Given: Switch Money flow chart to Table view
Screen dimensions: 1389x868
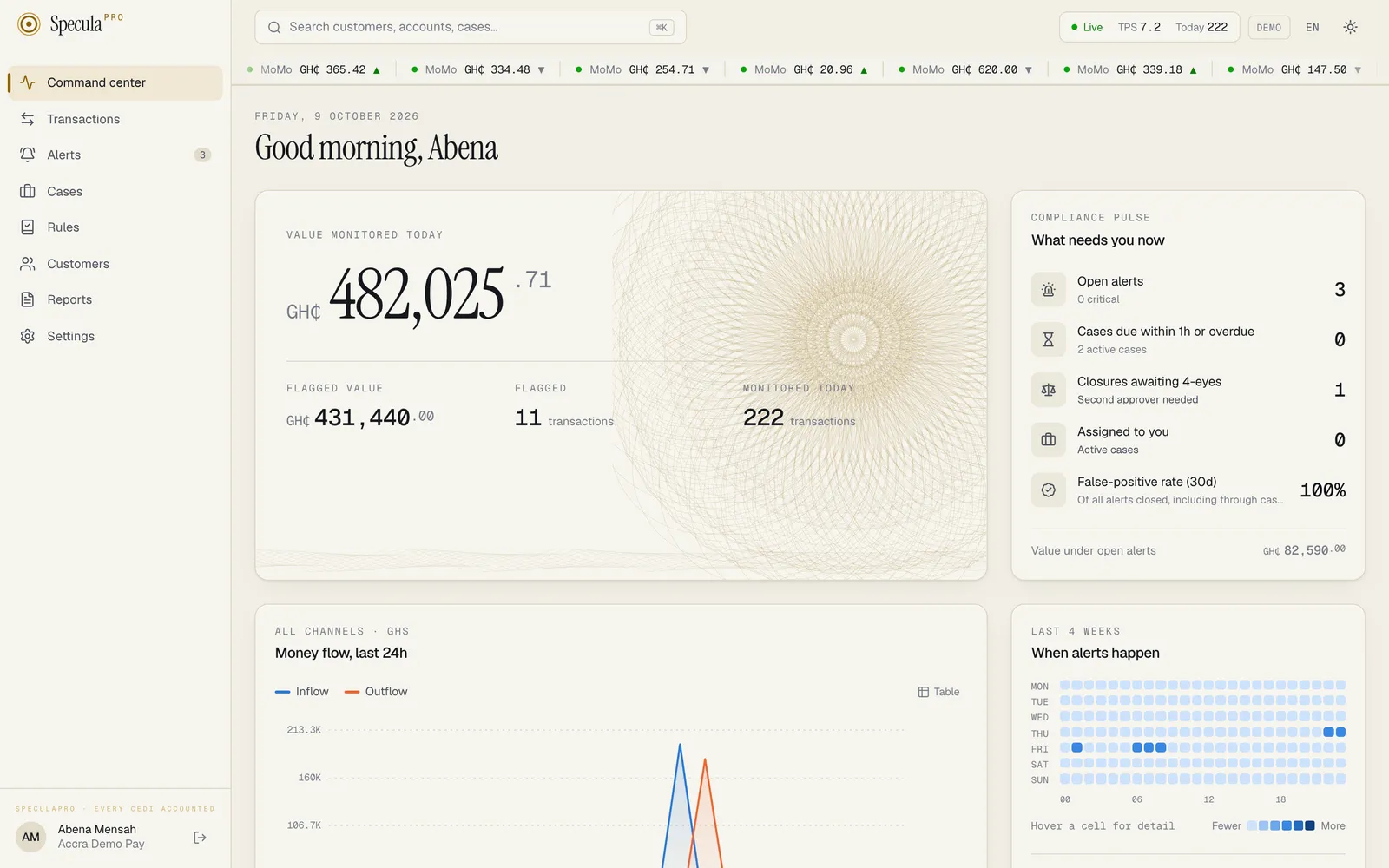Looking at the screenshot, I should tap(938, 692).
